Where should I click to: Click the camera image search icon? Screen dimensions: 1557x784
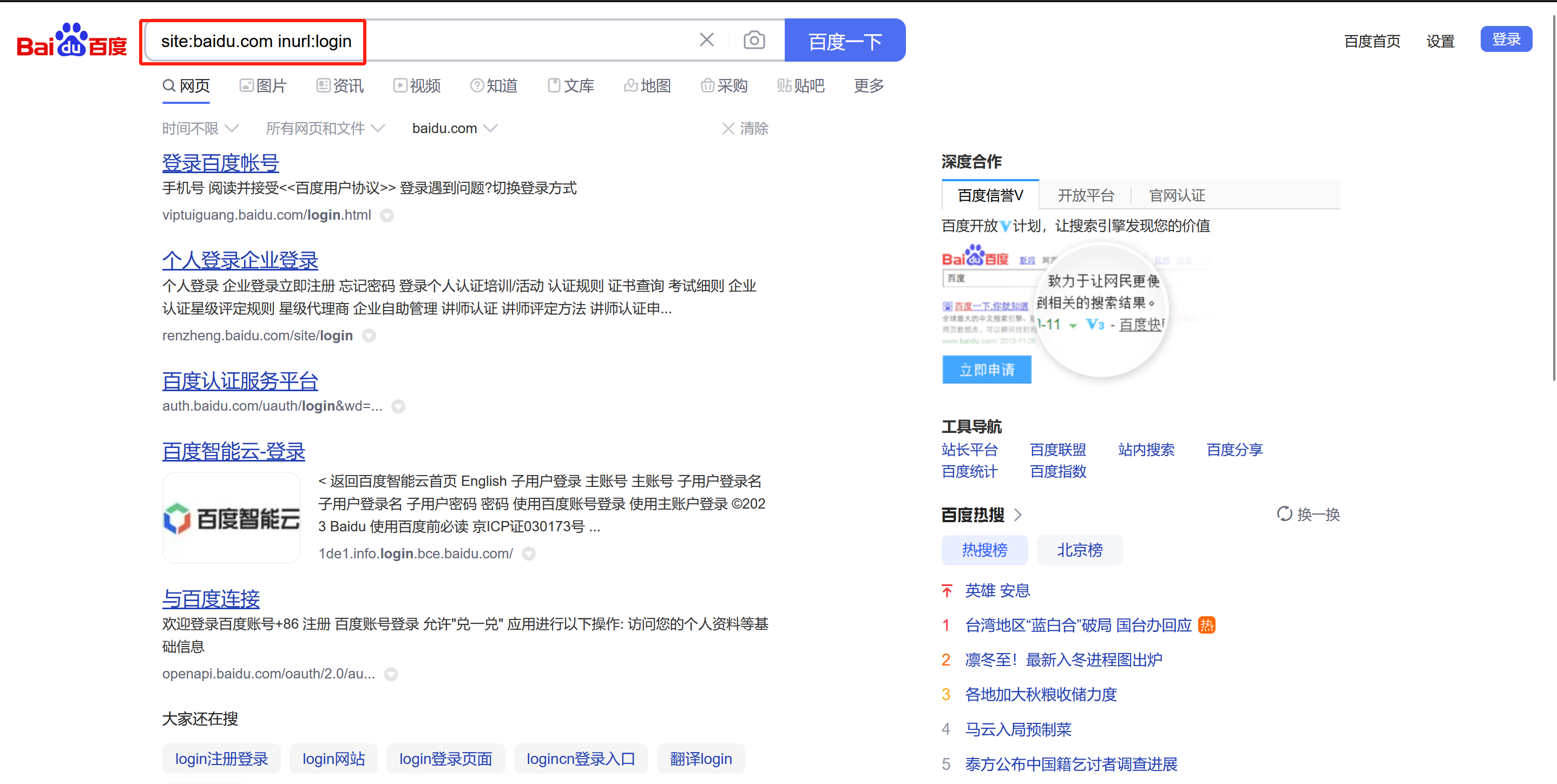coord(754,41)
